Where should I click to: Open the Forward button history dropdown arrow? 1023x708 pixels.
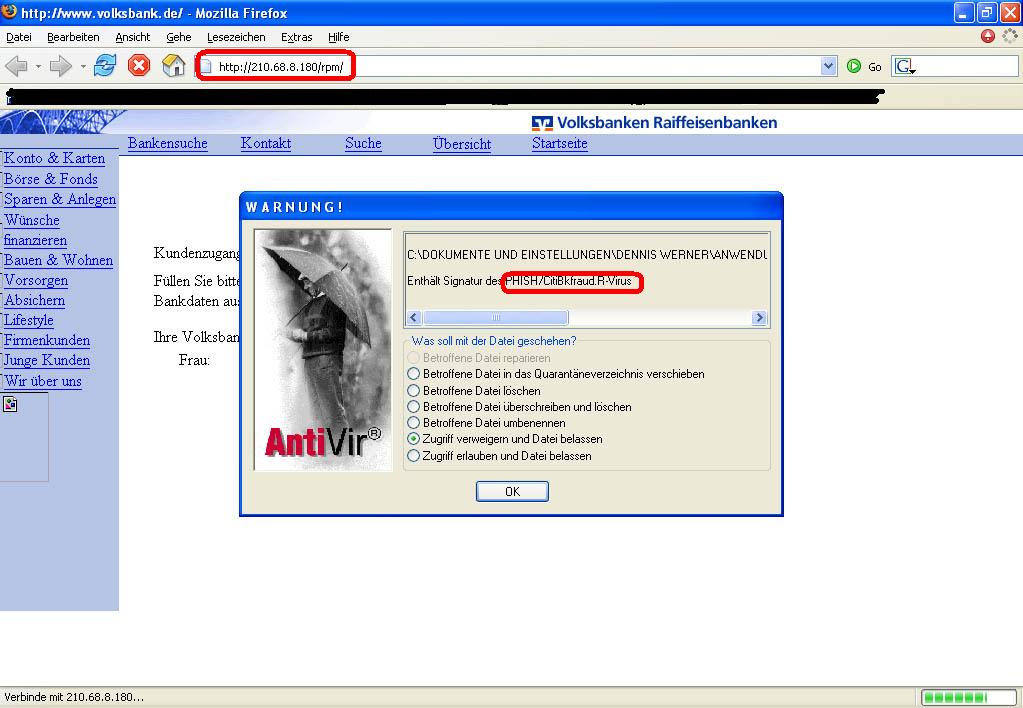point(83,67)
